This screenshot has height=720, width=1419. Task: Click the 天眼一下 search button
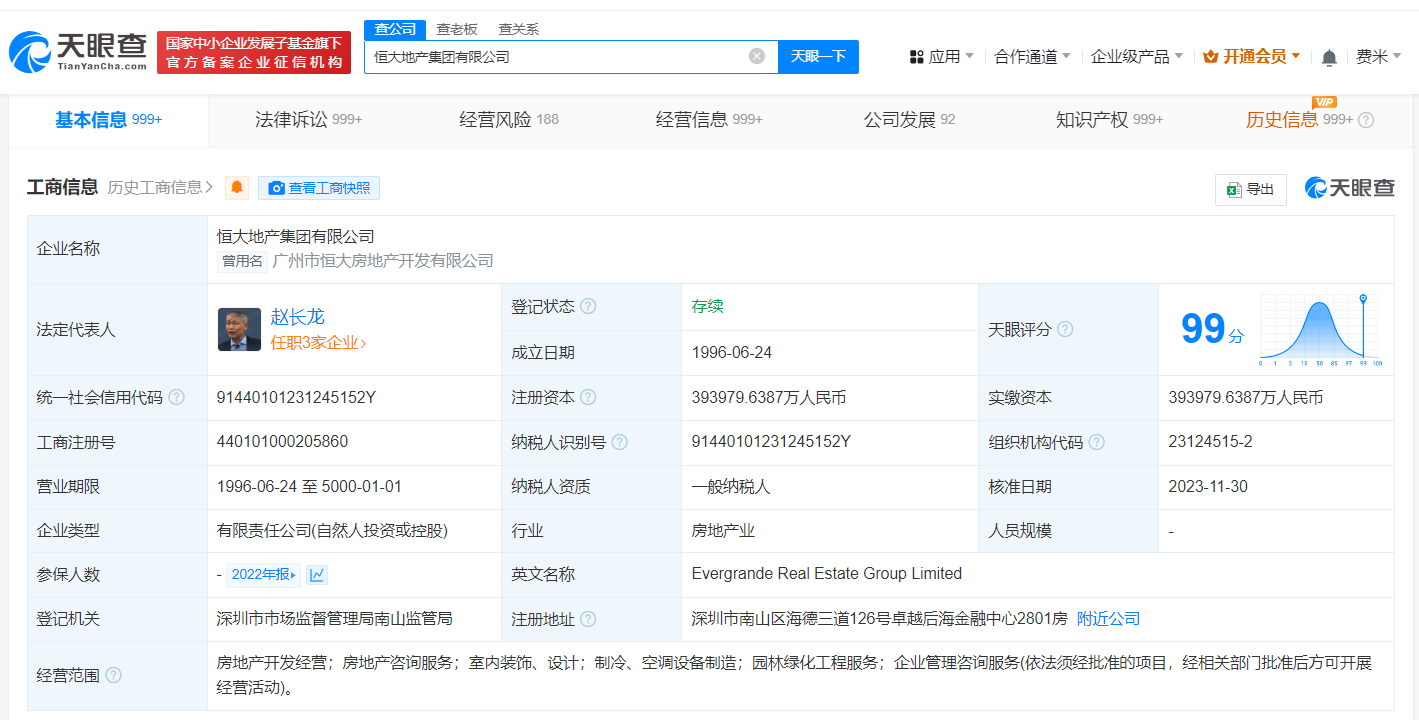818,56
